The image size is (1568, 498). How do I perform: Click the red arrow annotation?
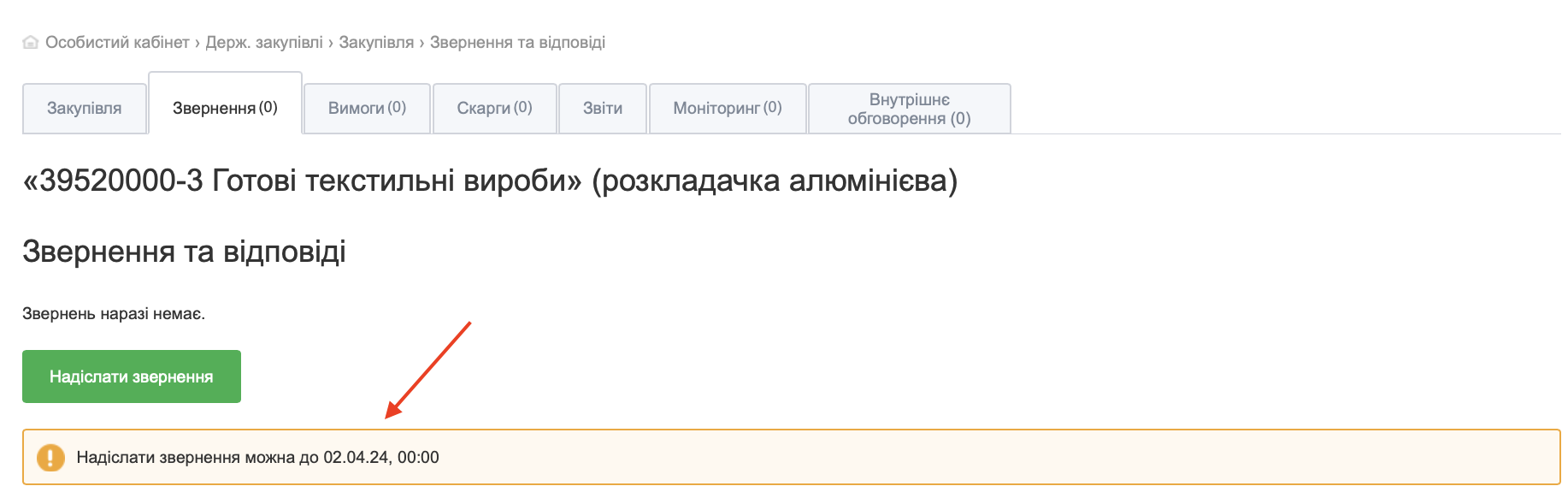click(427, 371)
